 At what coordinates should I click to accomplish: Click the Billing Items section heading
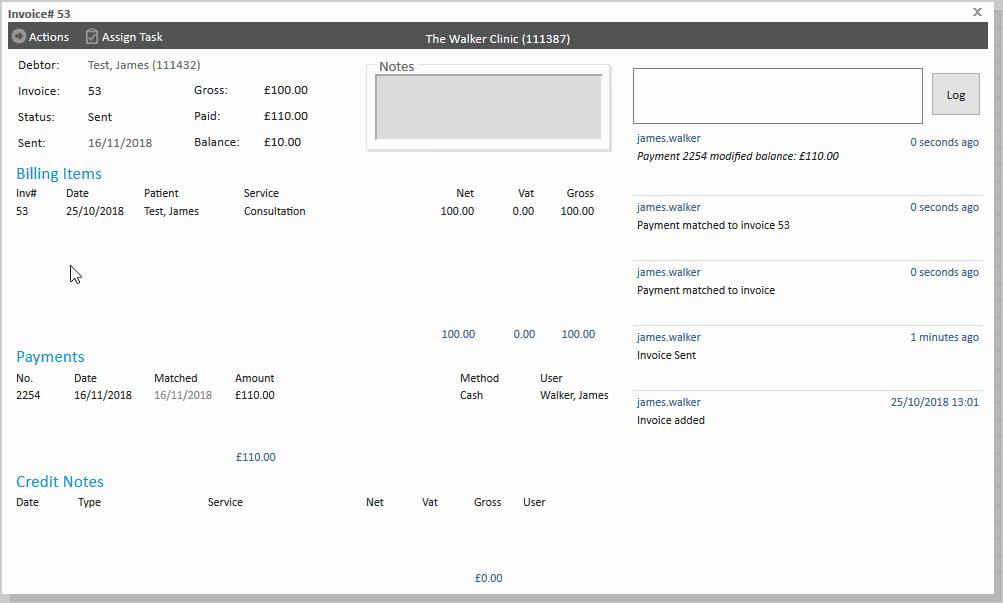[x=59, y=174]
